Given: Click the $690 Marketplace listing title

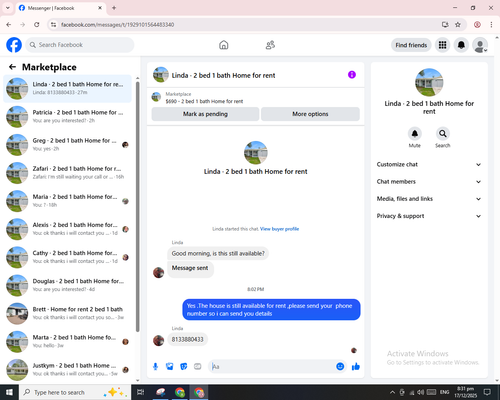Looking at the screenshot, I should click(x=204, y=101).
